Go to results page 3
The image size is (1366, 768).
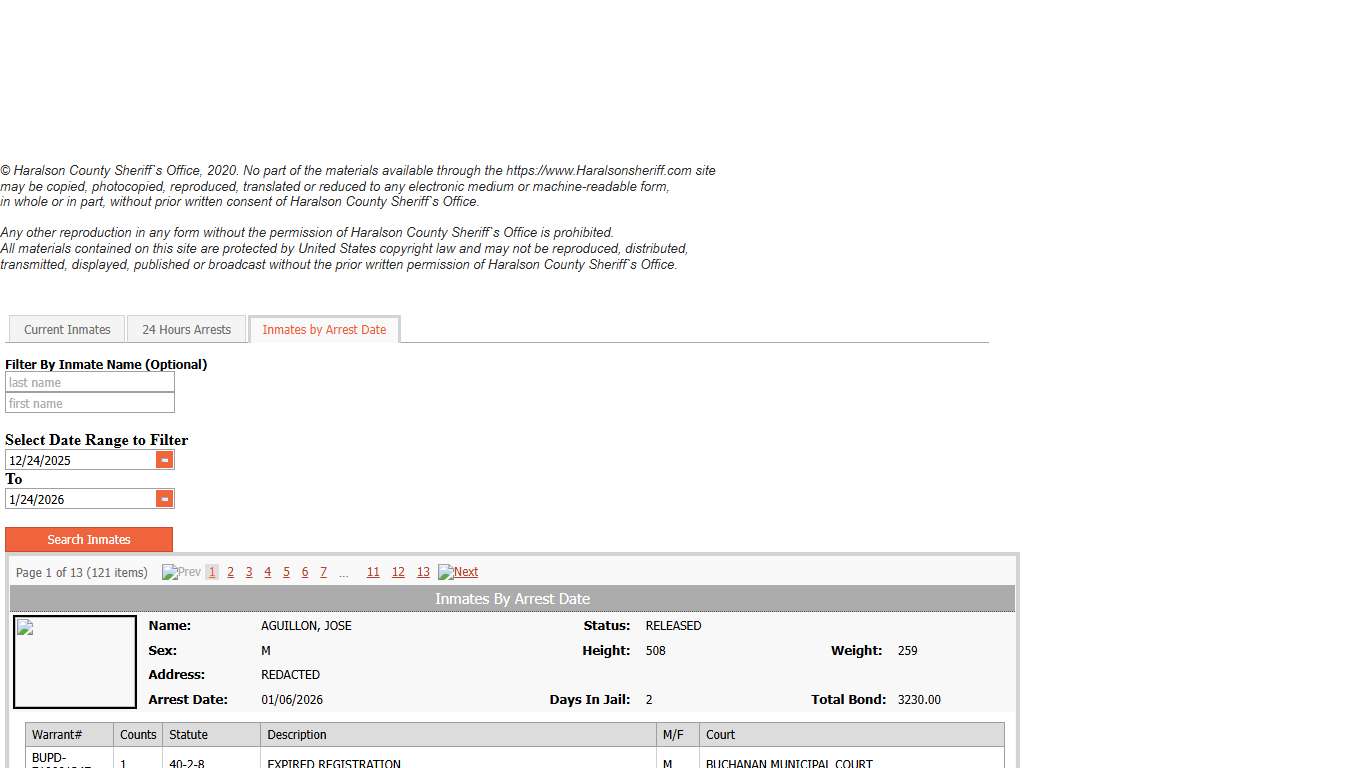(x=249, y=572)
